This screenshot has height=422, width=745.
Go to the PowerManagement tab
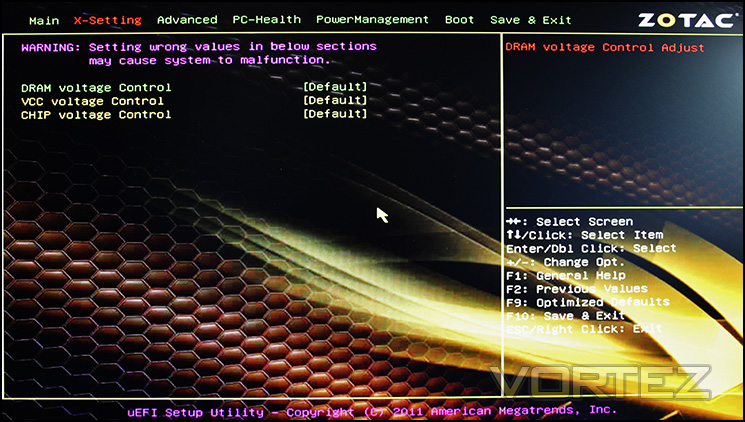tap(372, 20)
